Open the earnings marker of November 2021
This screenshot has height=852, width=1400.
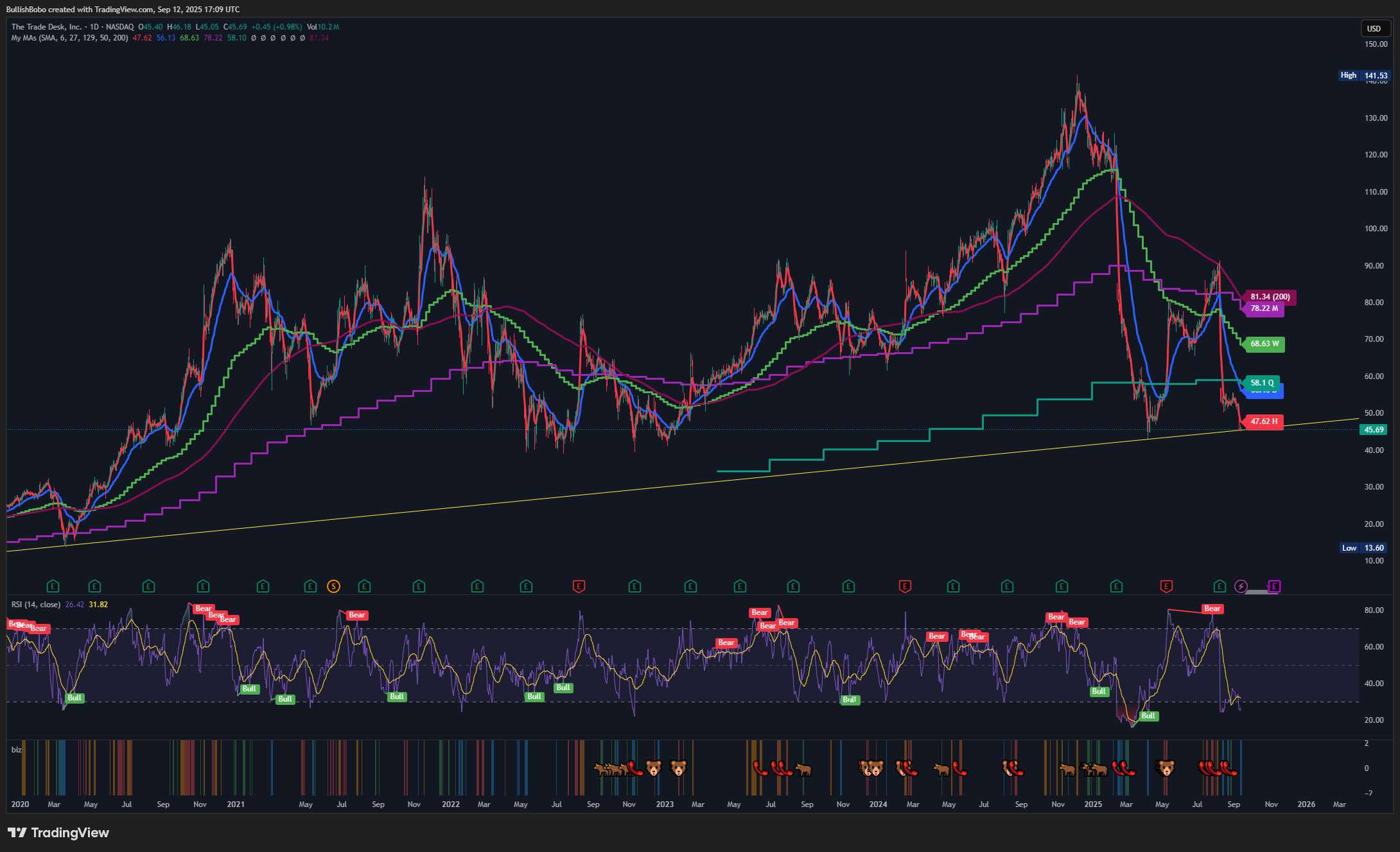point(419,586)
